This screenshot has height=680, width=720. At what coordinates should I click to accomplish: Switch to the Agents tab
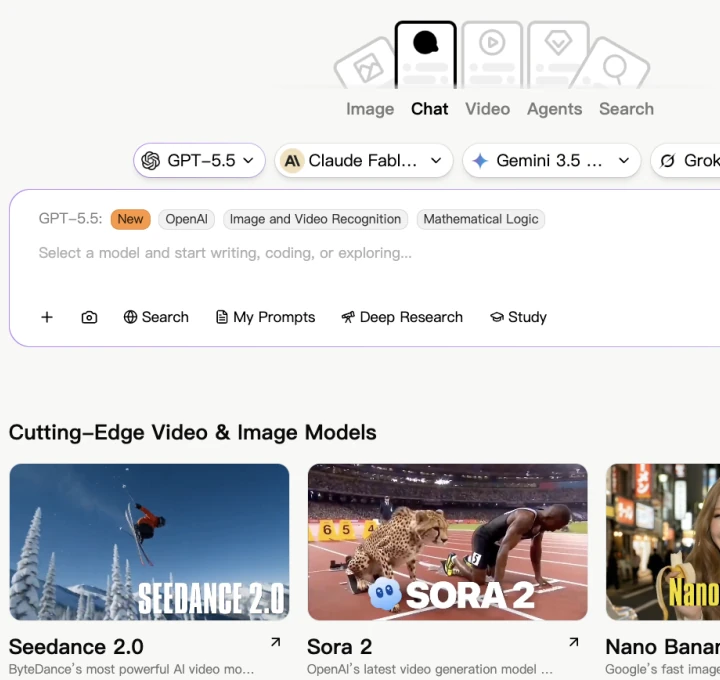pyautogui.click(x=554, y=109)
